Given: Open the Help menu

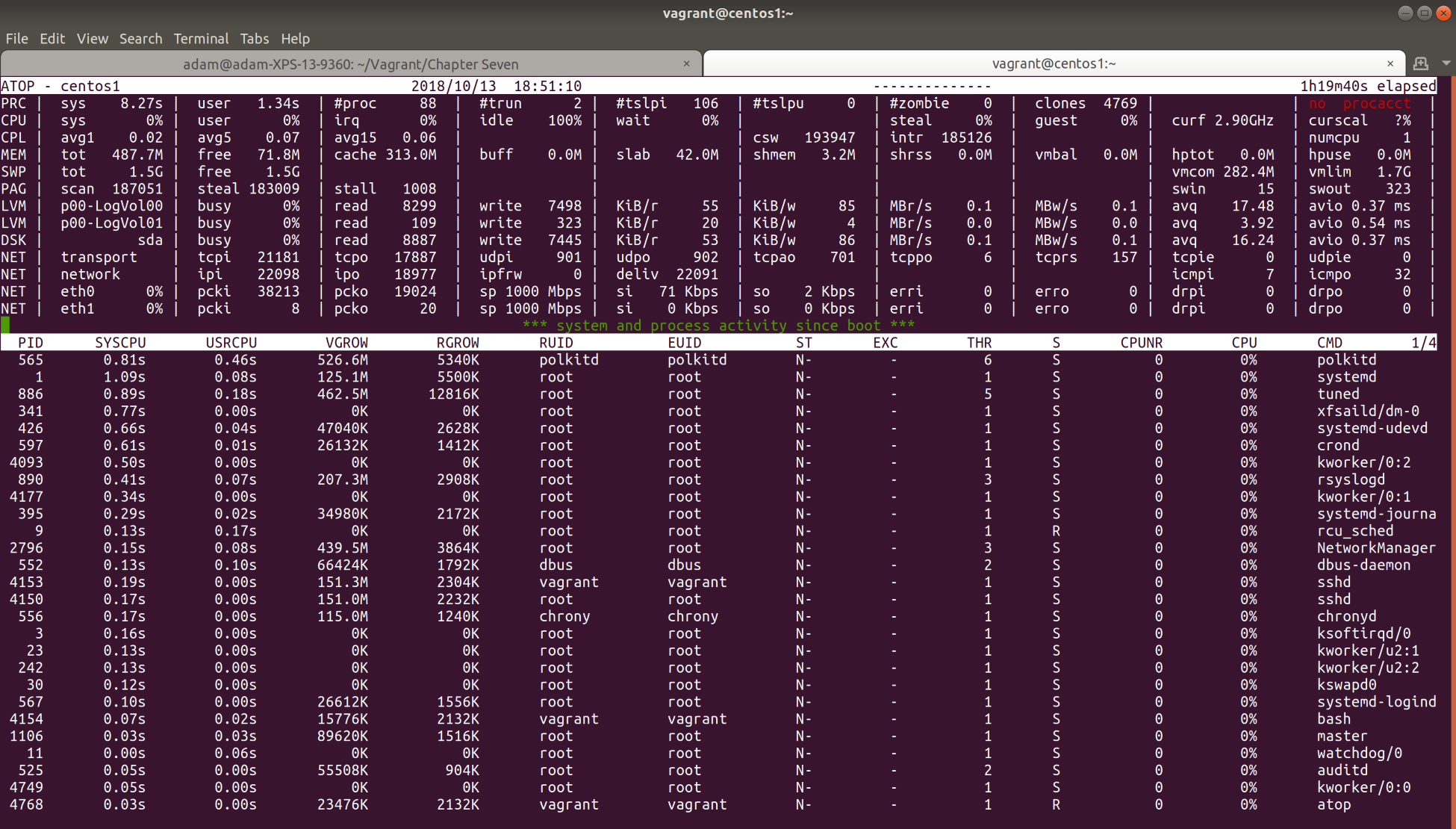Looking at the screenshot, I should coord(295,39).
